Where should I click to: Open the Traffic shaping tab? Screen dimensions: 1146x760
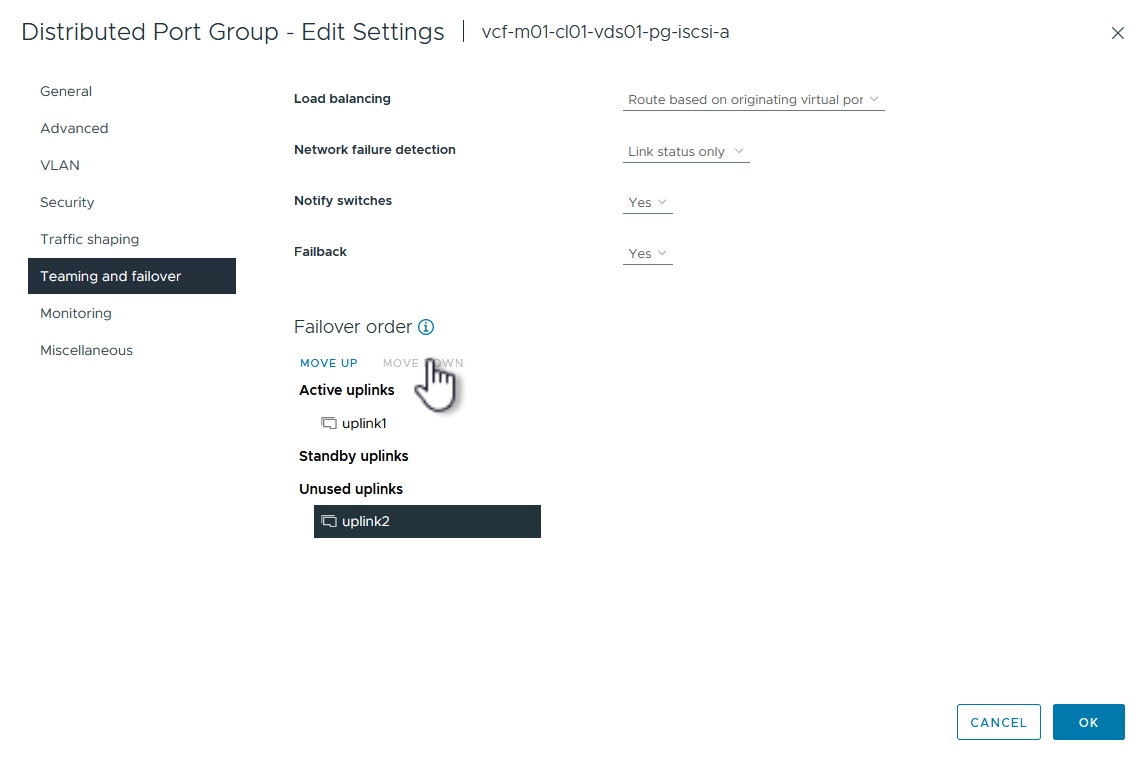90,239
